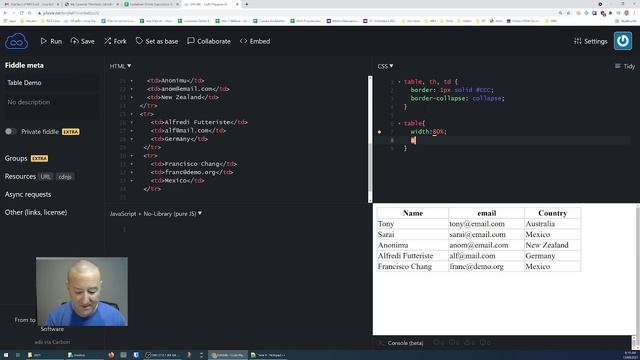
Task: Open the HTML panel dropdown
Action: [120, 66]
